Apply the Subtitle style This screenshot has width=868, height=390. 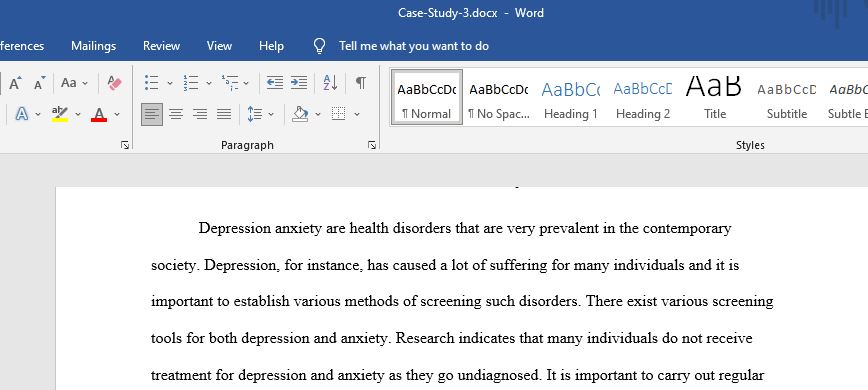point(787,98)
